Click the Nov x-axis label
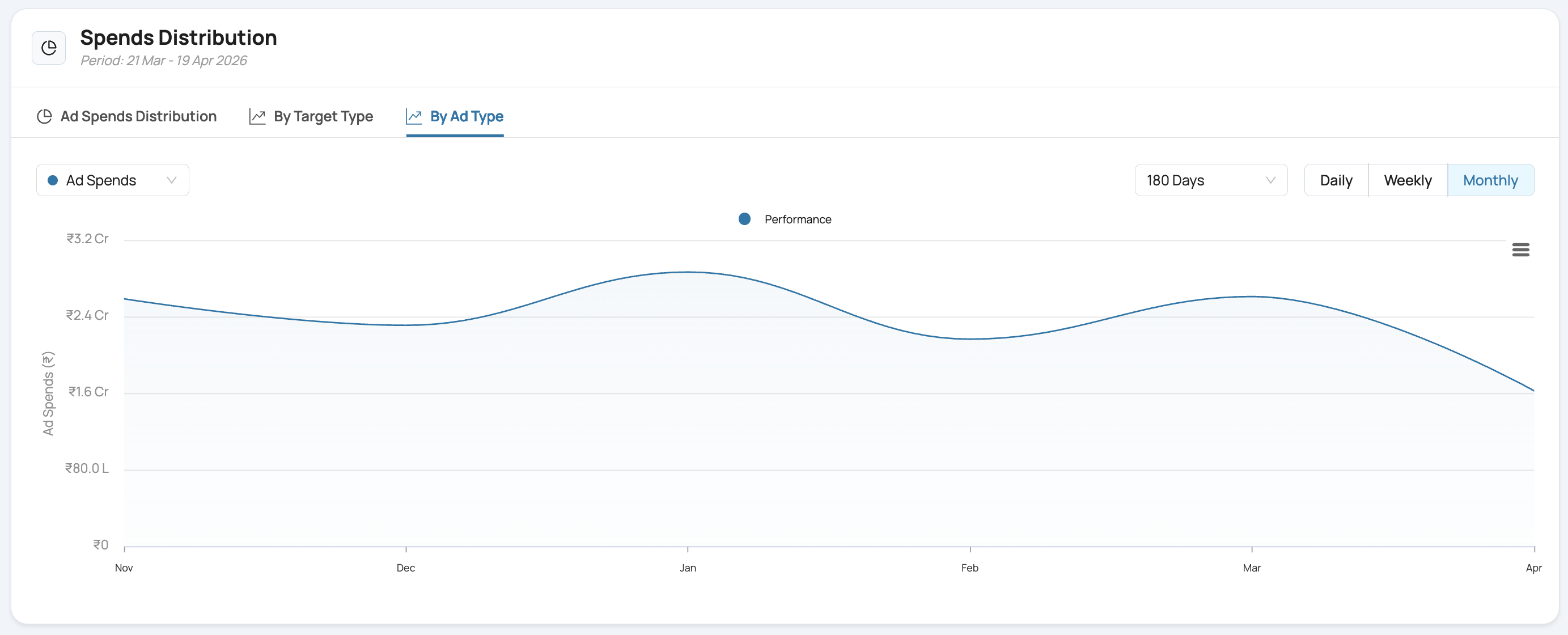Viewport: 1568px width, 635px height. pyautogui.click(x=124, y=568)
